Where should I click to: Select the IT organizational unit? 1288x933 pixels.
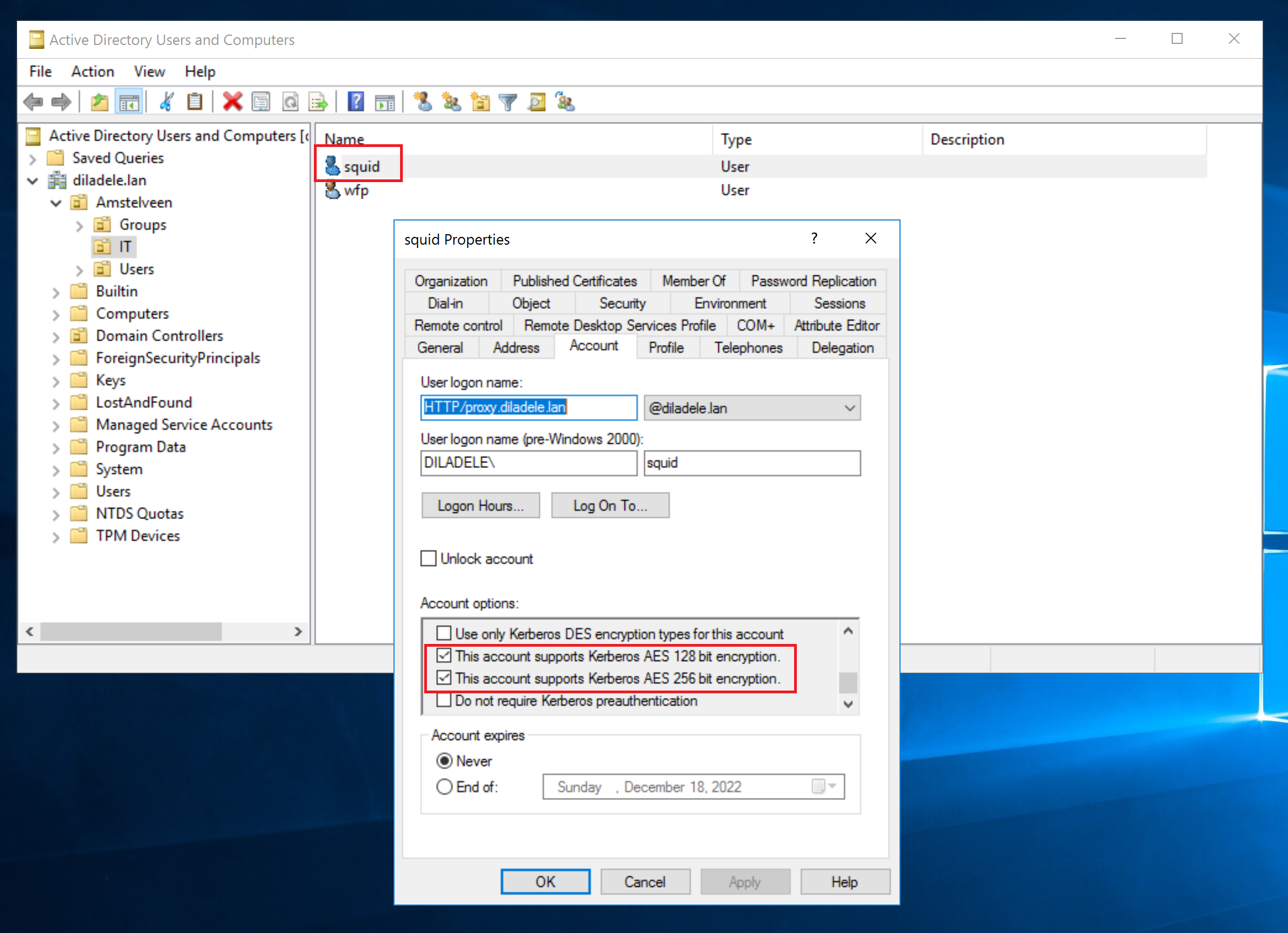pos(125,247)
